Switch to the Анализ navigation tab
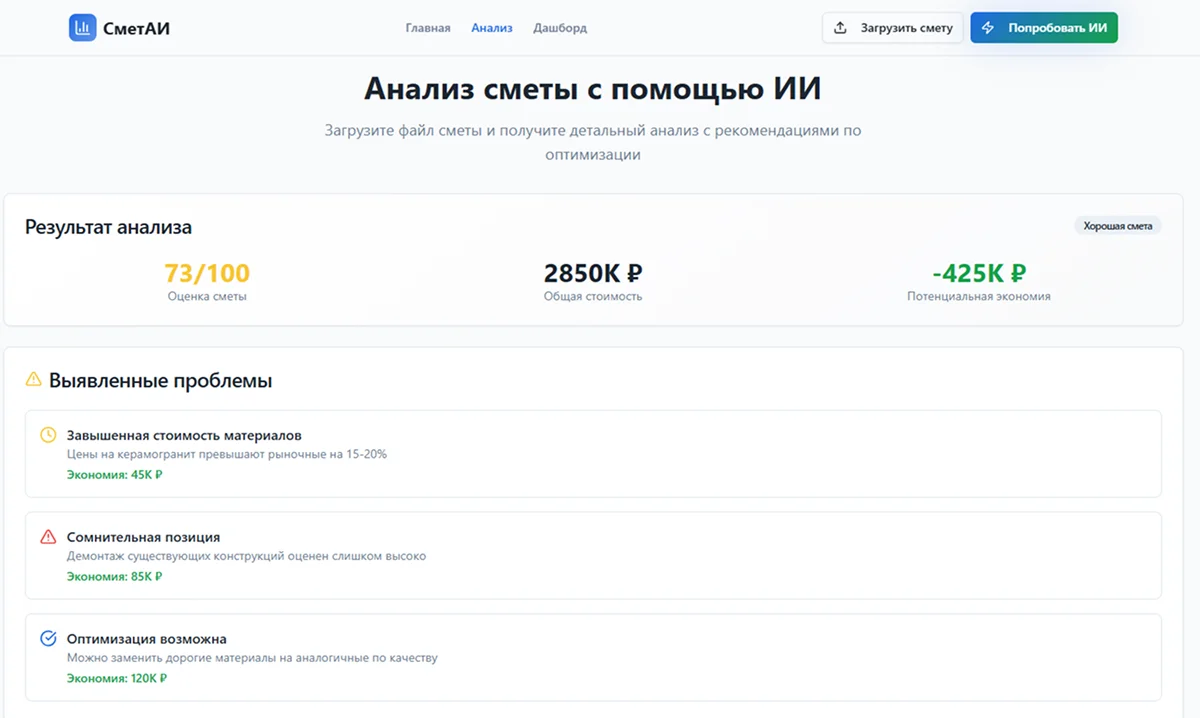 [x=491, y=28]
